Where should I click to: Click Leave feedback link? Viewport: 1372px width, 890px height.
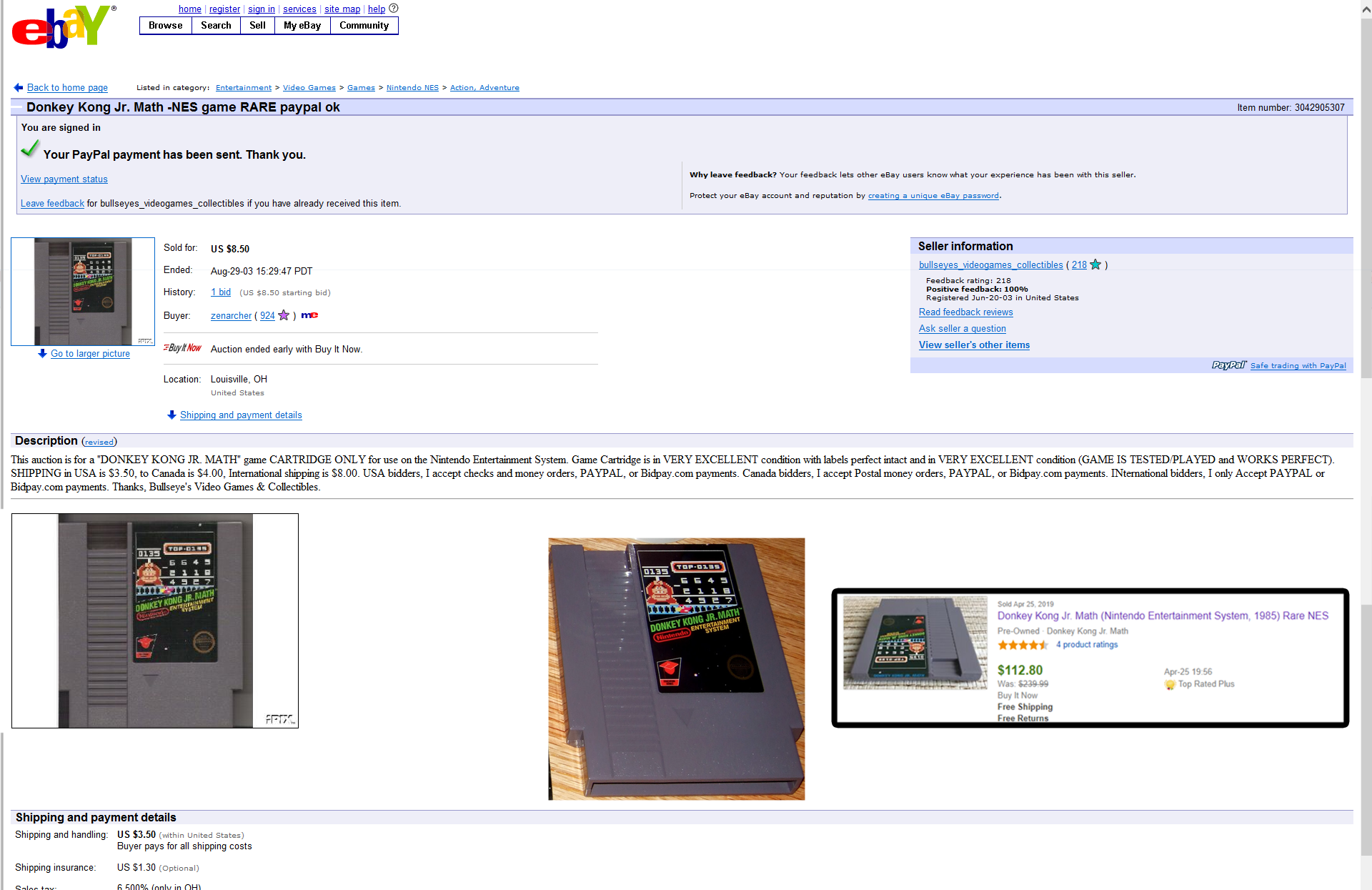pyautogui.click(x=52, y=204)
